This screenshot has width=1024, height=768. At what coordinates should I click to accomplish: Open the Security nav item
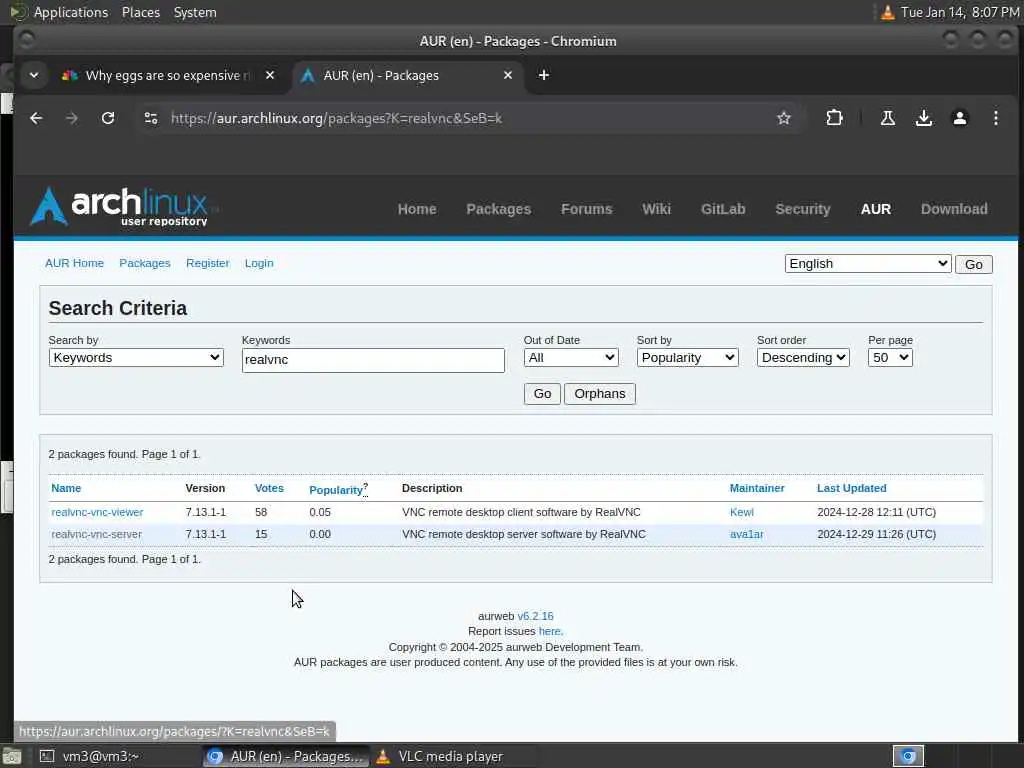pyautogui.click(x=803, y=209)
